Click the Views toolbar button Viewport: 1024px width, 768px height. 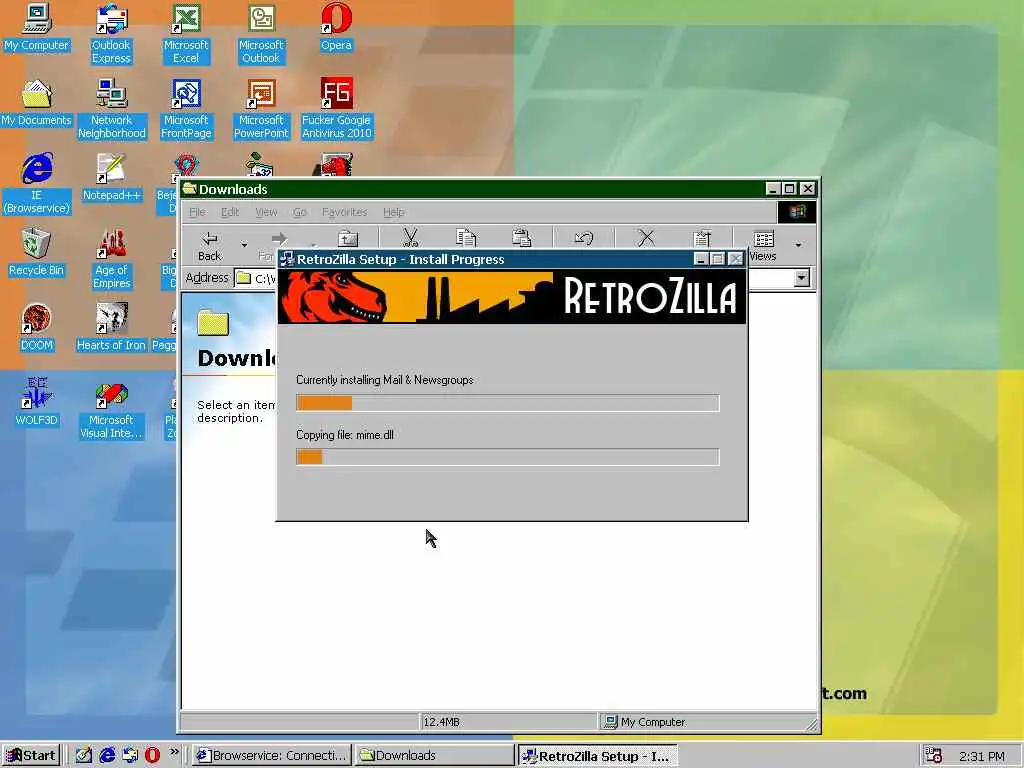pos(763,246)
